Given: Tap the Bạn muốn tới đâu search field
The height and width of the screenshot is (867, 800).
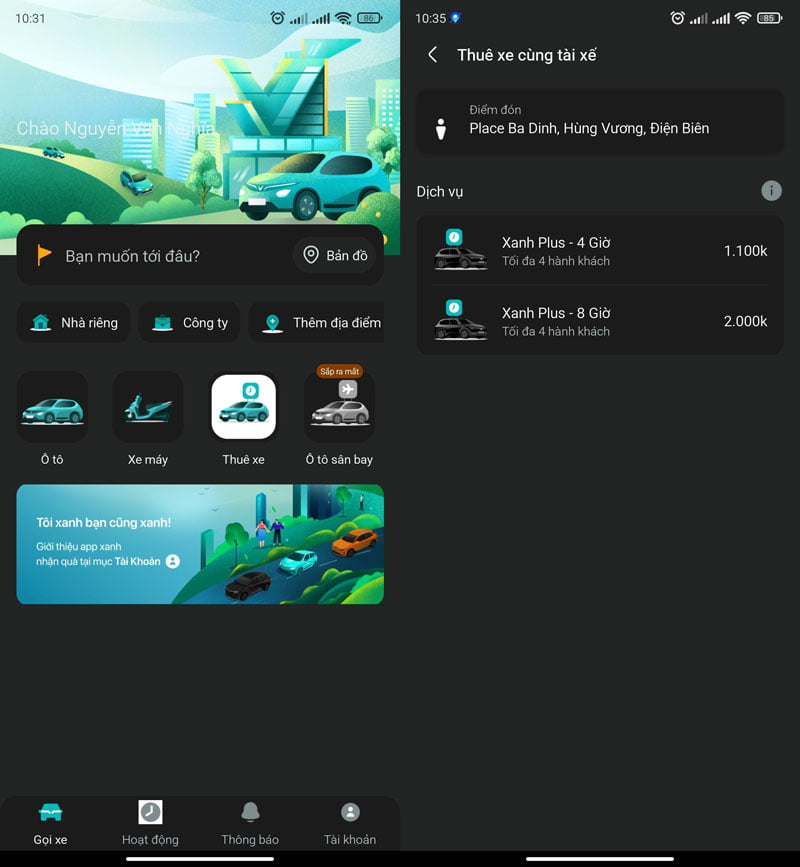Looking at the screenshot, I should 160,256.
